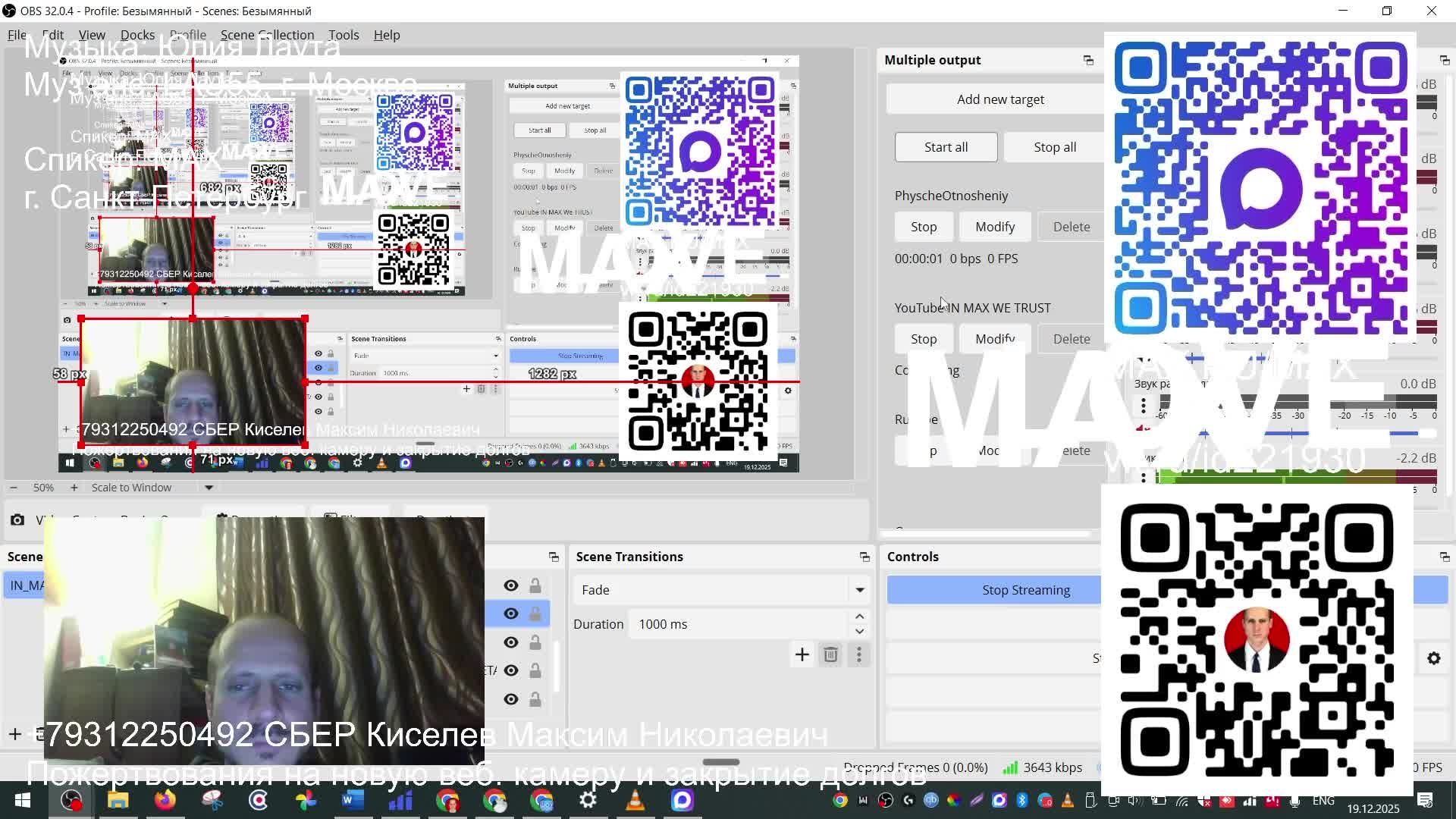The height and width of the screenshot is (819, 1456).
Task: Expand the Scale to Window dropdown
Action: 209,488
